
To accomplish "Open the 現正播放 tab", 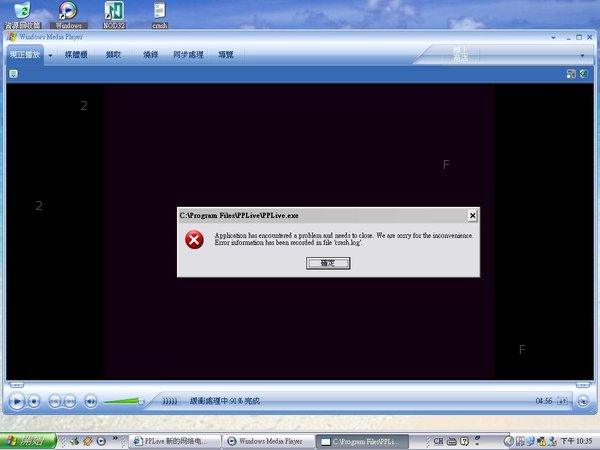I will click(25, 55).
